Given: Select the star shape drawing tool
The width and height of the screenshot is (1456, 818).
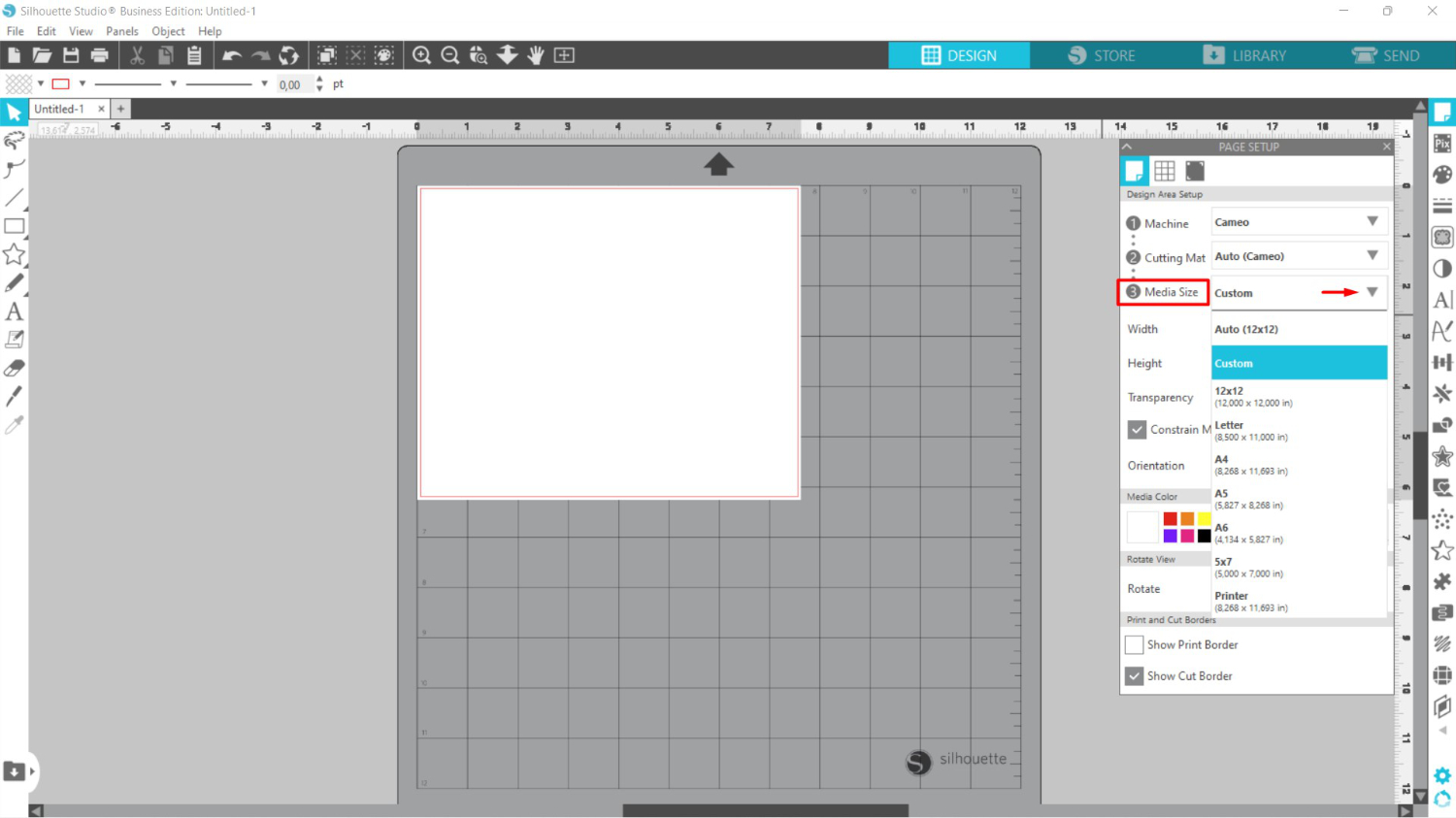Looking at the screenshot, I should (x=14, y=254).
